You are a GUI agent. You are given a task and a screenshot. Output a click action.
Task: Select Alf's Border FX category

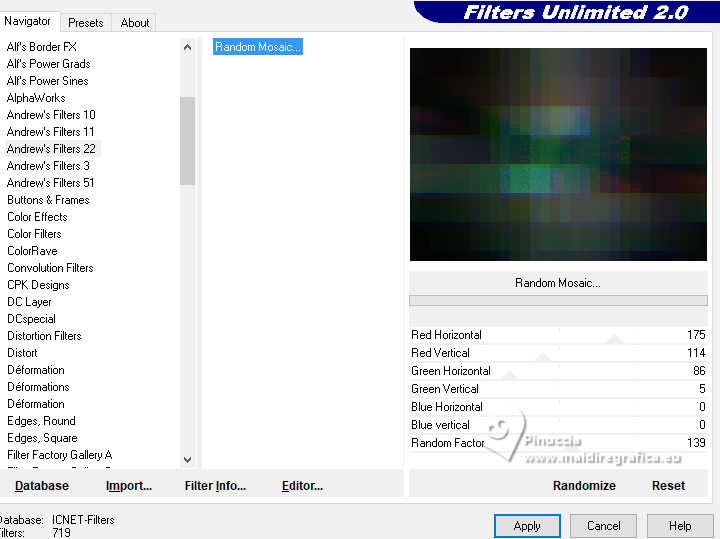42,47
